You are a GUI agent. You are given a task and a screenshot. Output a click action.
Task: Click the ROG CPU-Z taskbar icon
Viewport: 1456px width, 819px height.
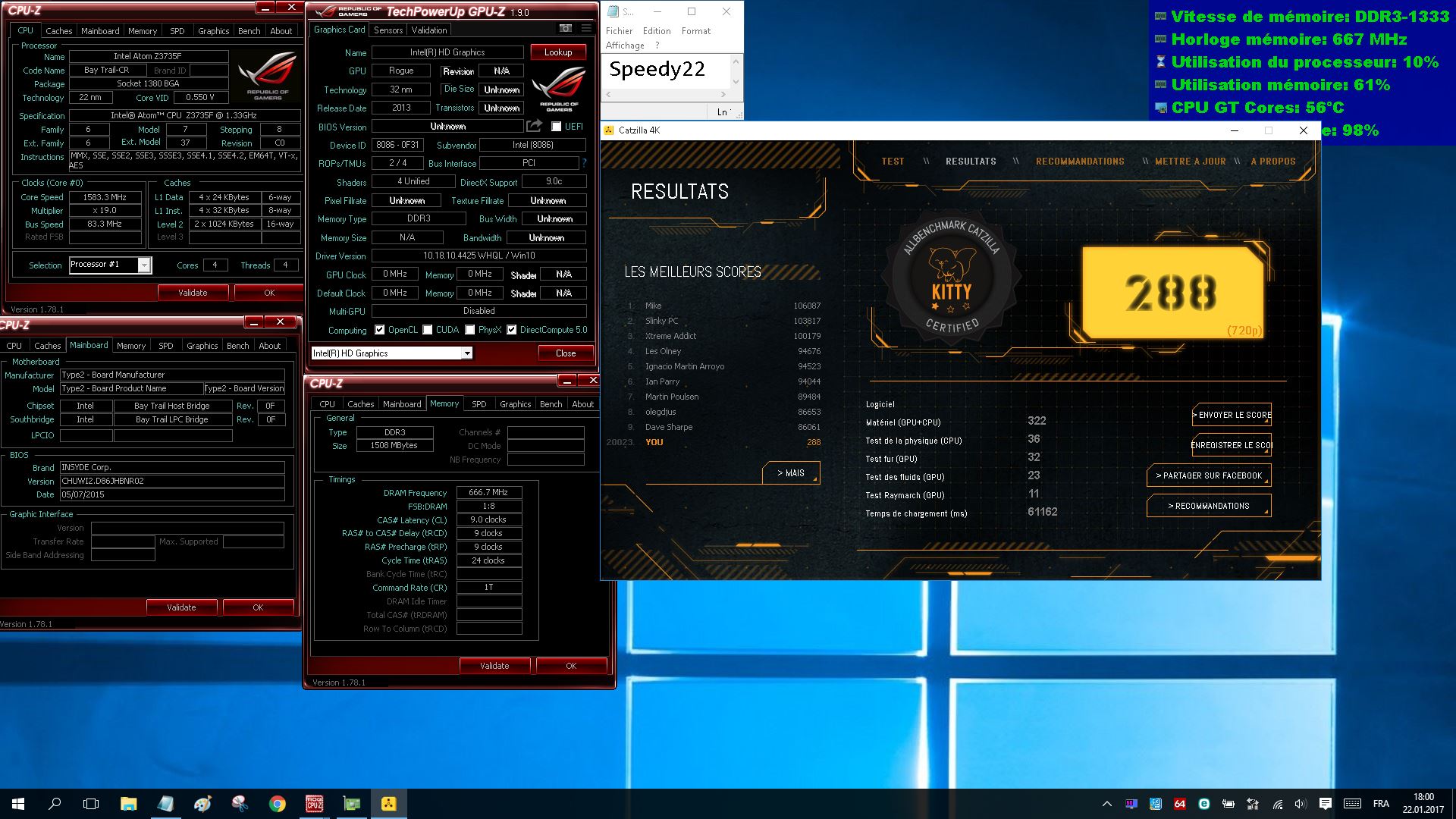(x=314, y=804)
